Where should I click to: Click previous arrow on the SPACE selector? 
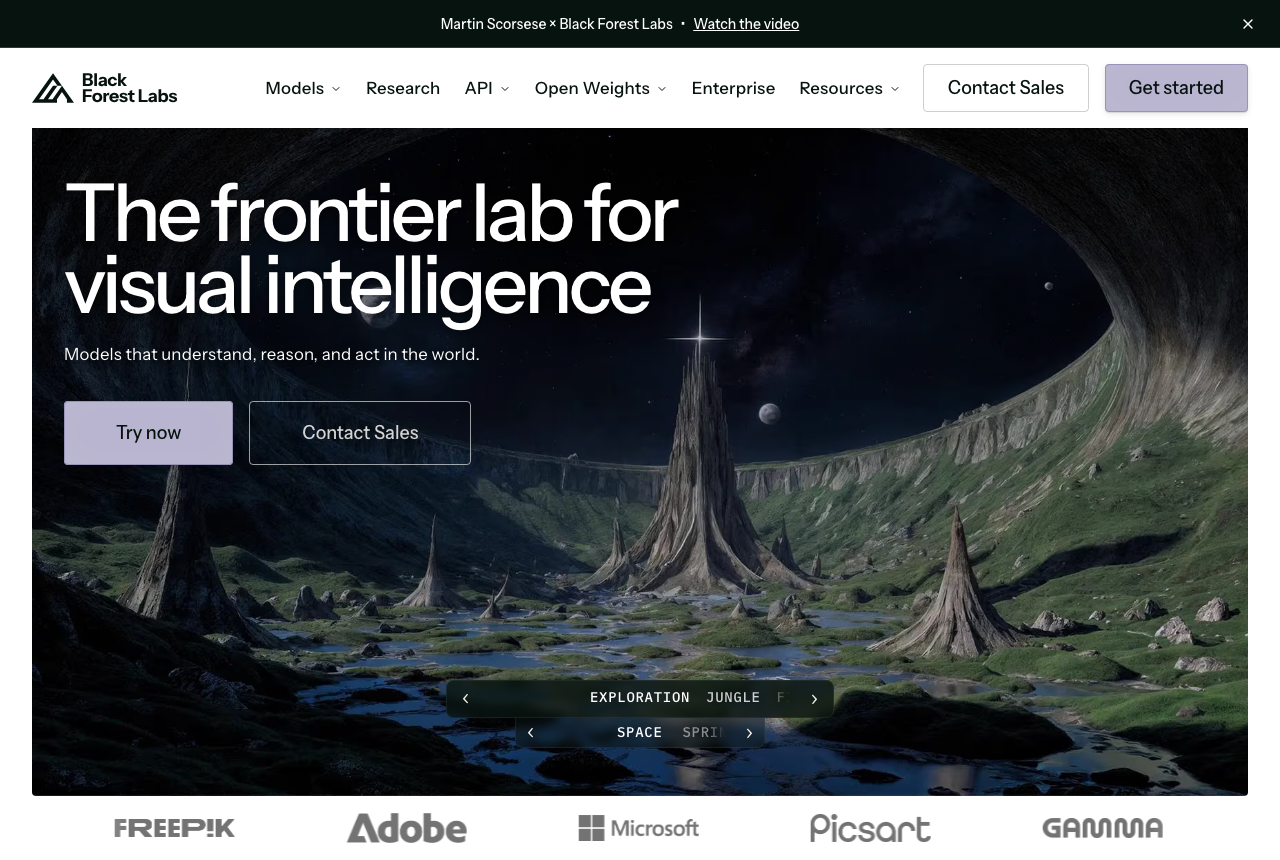point(531,733)
